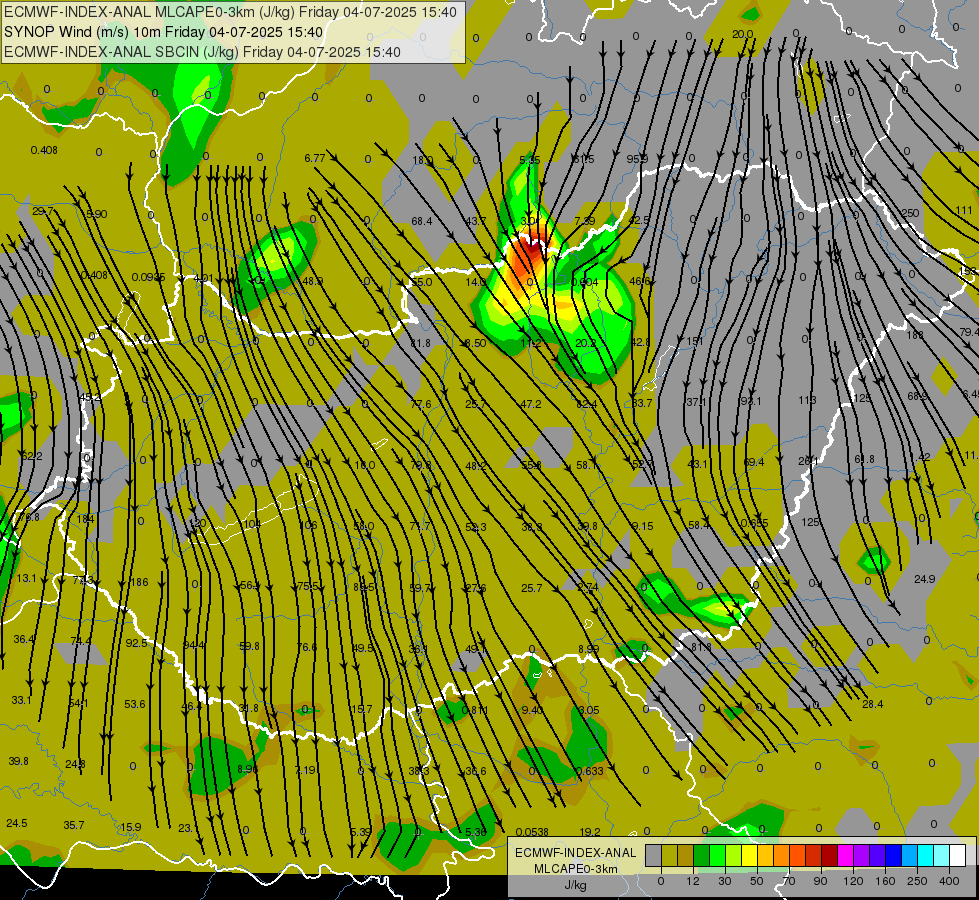Click the '12' legend scale value
Viewport: 979px width, 900px height.
692,881
